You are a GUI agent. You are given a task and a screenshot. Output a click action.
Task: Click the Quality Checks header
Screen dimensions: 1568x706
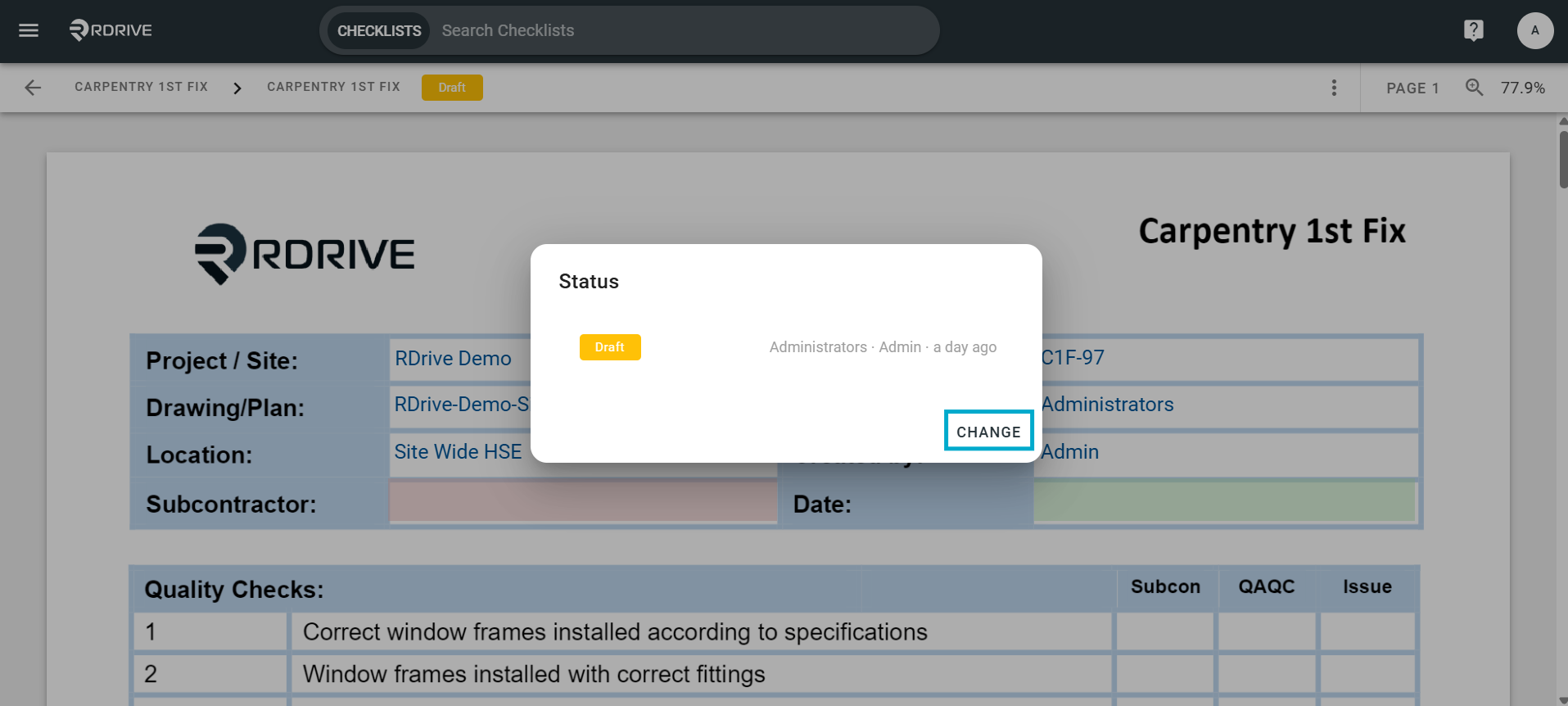(234, 590)
